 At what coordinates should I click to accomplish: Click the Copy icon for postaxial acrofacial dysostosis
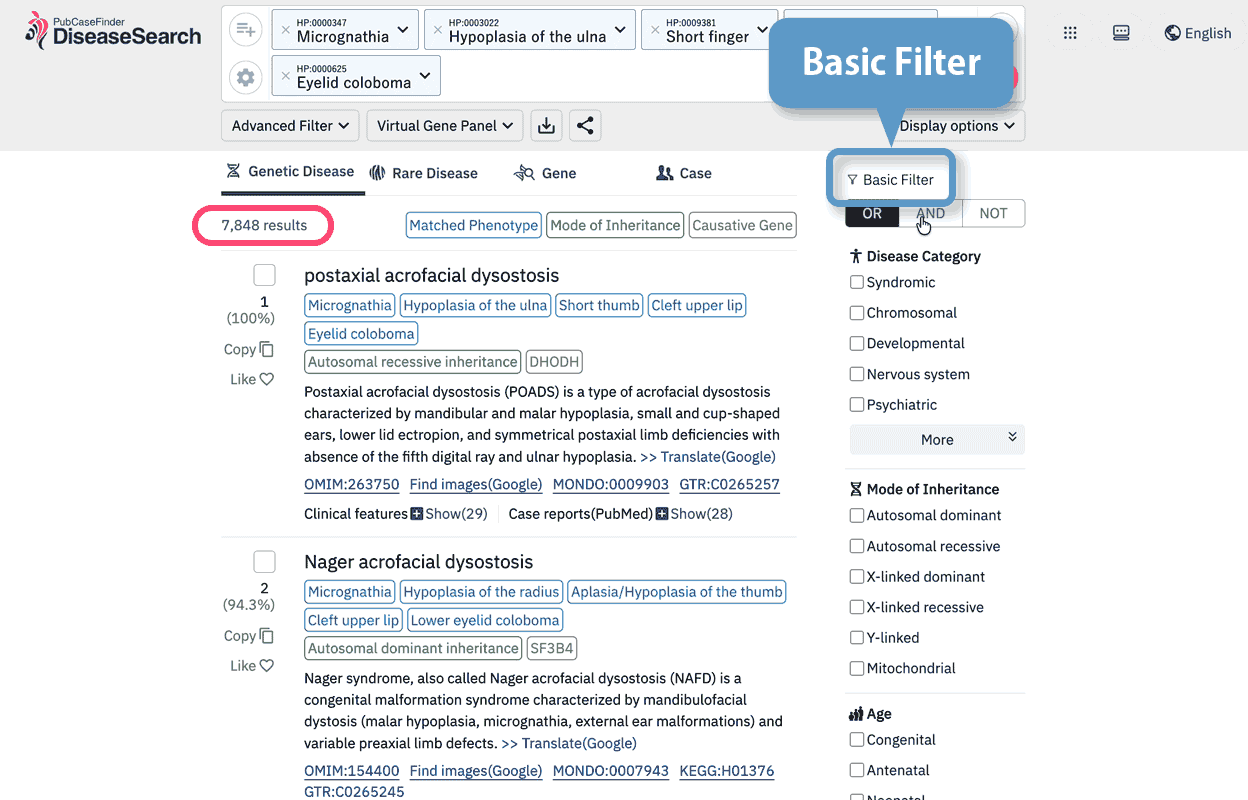coord(266,349)
